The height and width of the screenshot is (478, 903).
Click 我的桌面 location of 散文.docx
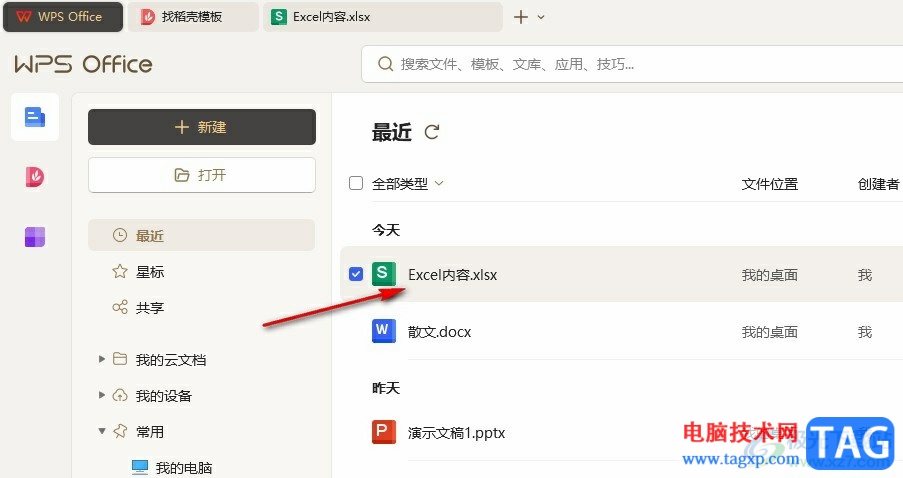(x=769, y=332)
